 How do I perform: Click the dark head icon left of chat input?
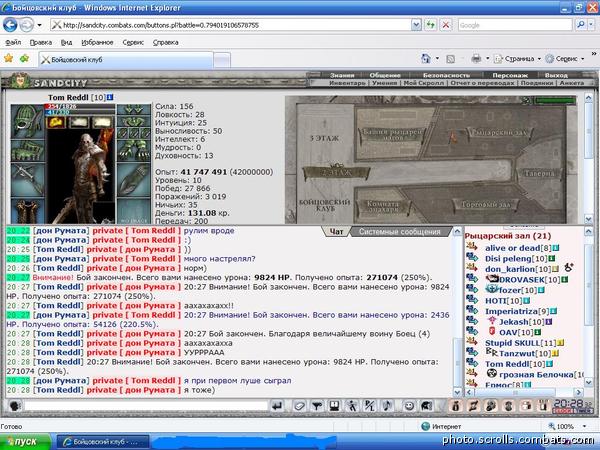pos(14,406)
